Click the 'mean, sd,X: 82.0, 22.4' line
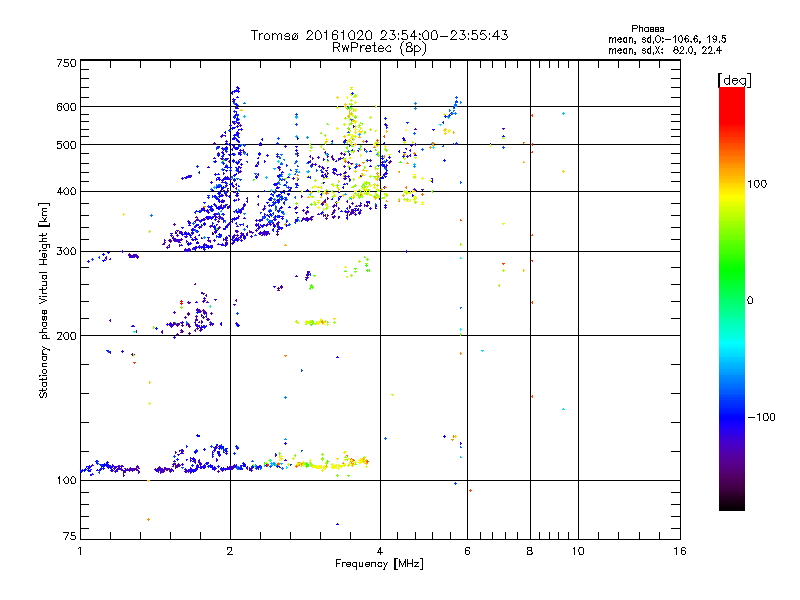800x600 pixels. coord(665,50)
